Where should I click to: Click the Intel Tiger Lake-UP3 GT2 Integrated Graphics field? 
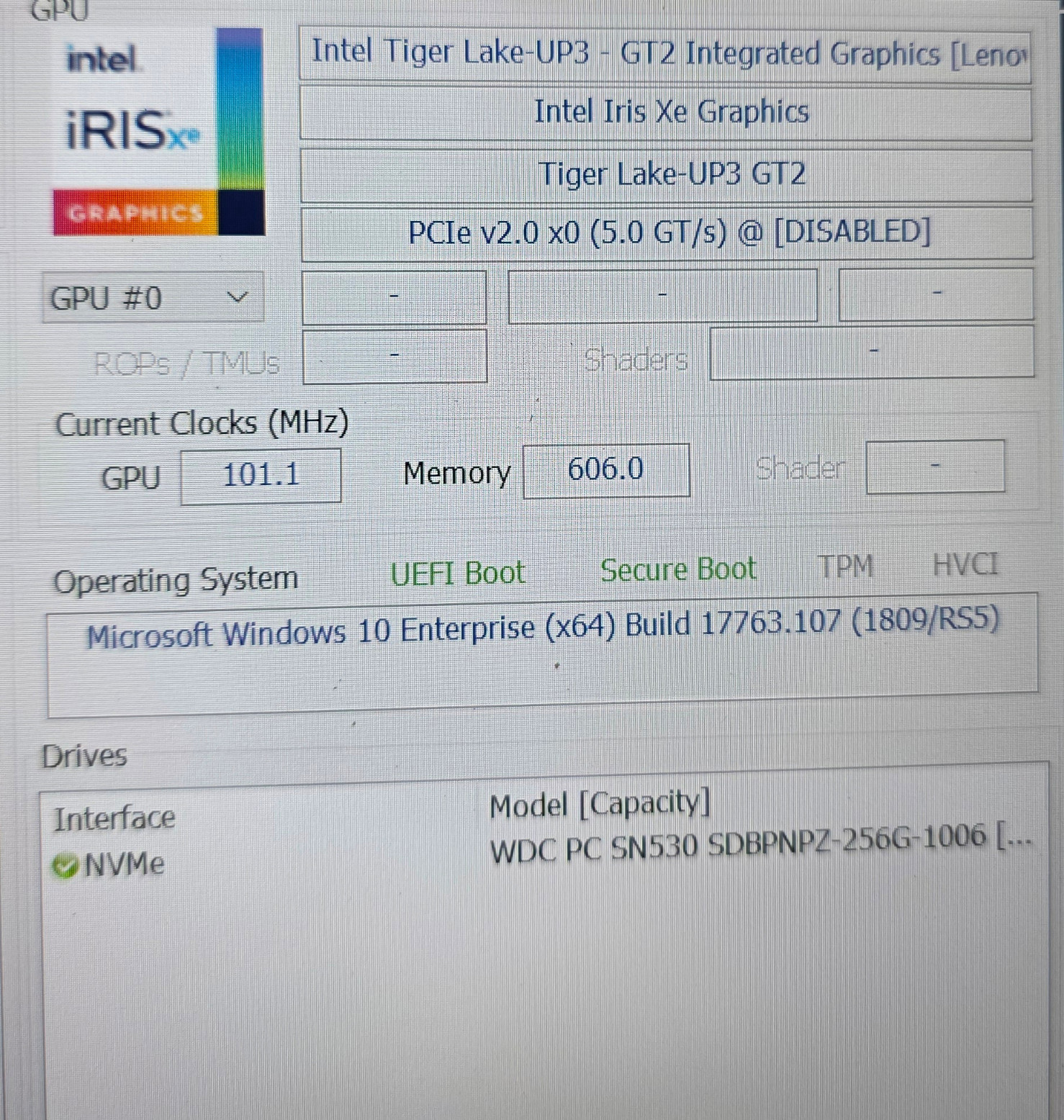click(665, 55)
